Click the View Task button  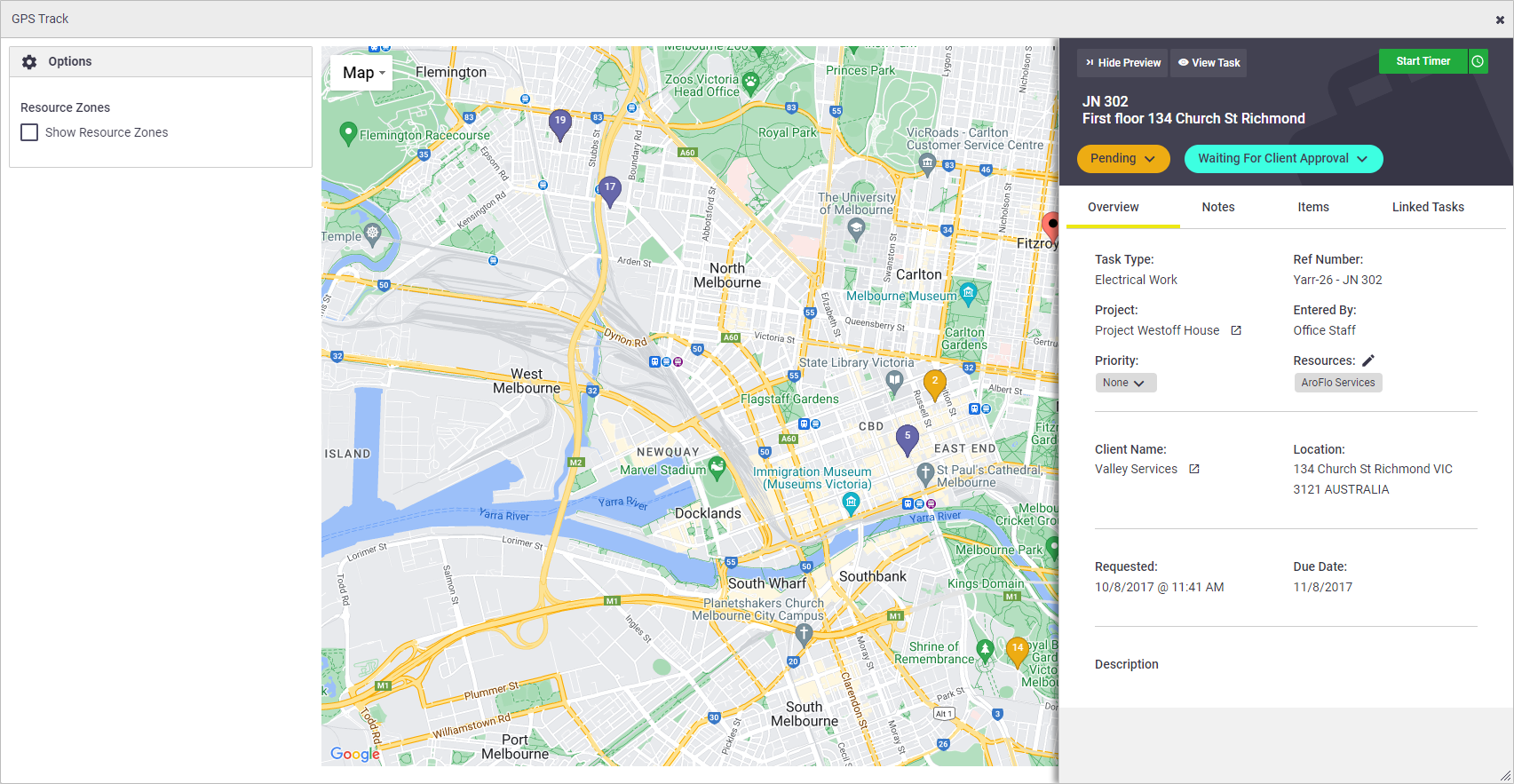[x=1209, y=63]
